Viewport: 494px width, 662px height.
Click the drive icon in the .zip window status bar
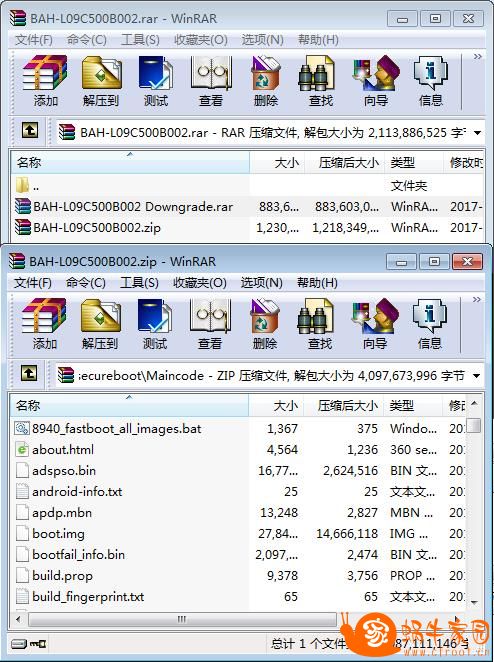pyautogui.click(x=19, y=644)
